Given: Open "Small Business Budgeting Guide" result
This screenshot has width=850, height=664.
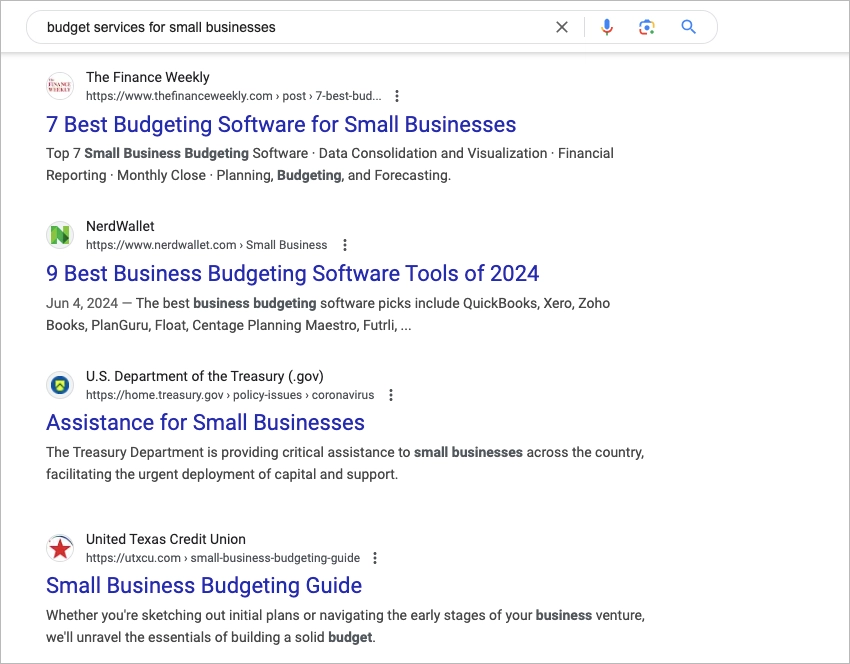Looking at the screenshot, I should 204,585.
